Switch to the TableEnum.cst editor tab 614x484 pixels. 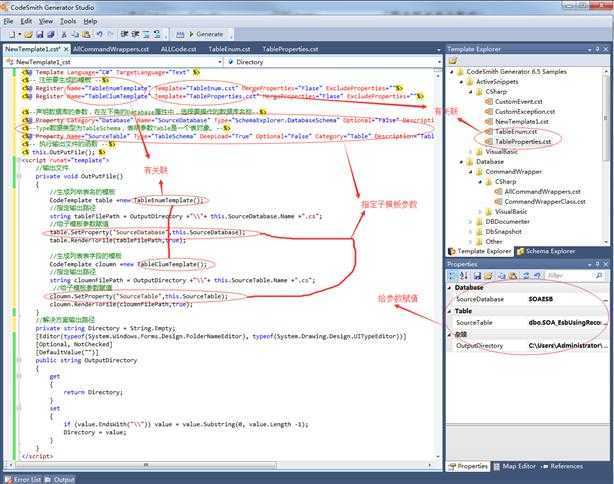229,49
